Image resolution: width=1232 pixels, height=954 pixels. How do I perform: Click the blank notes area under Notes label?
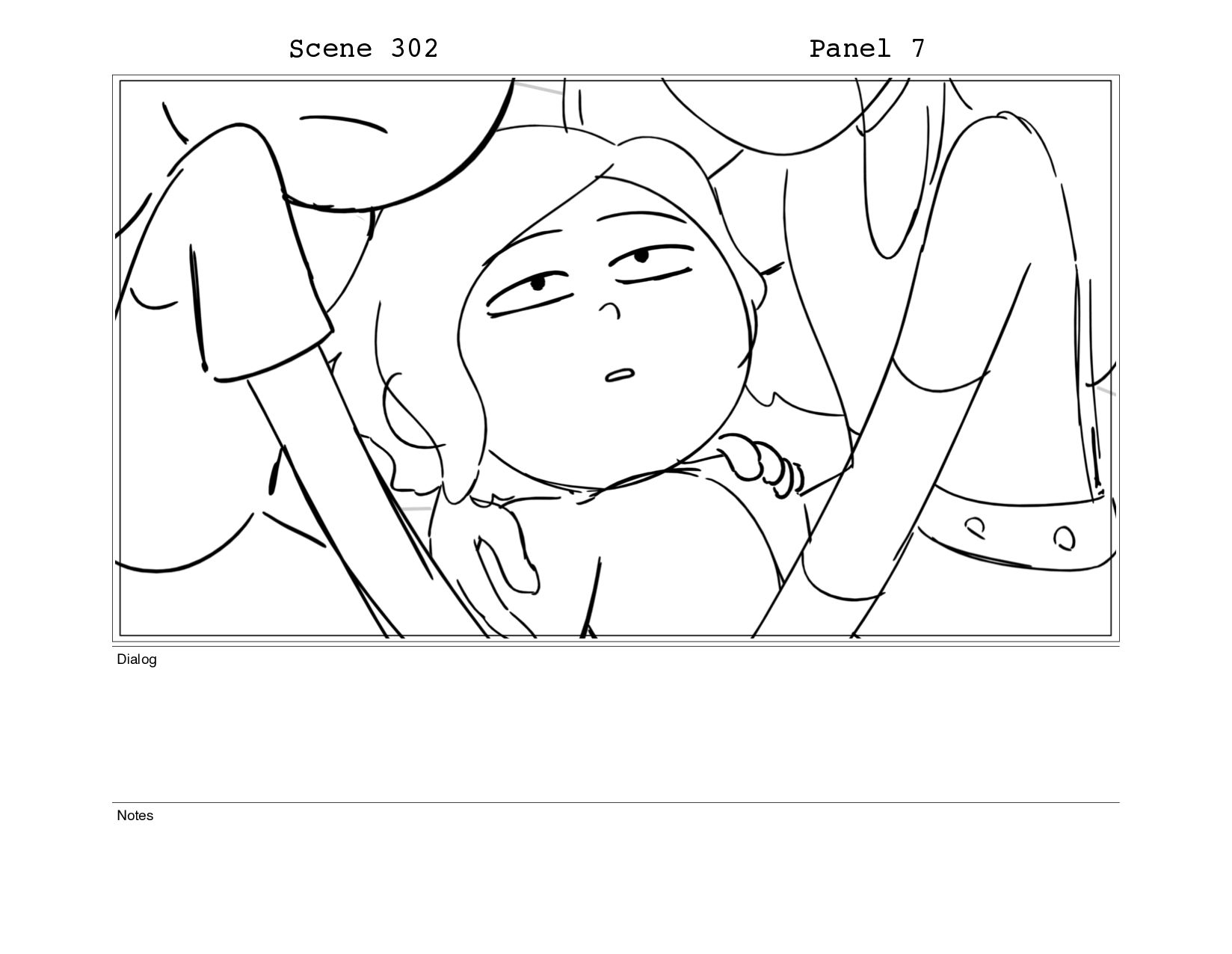coord(616,875)
